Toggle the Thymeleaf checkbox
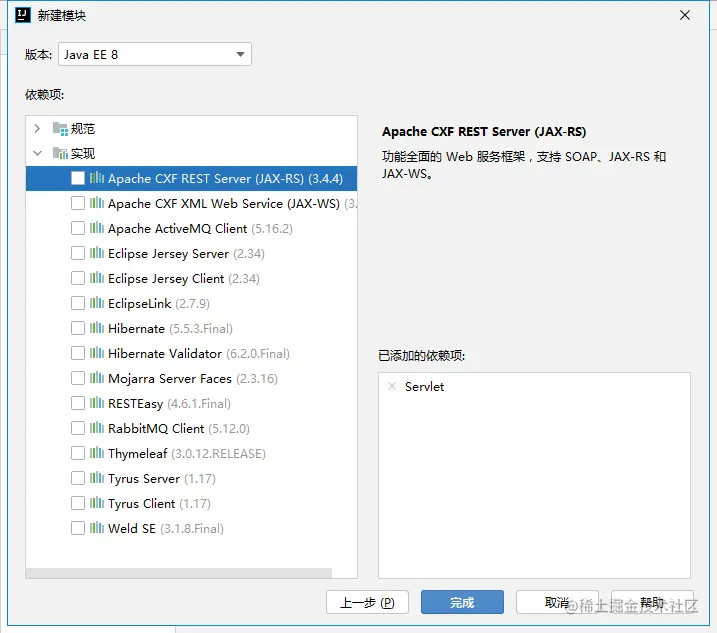 tap(78, 453)
